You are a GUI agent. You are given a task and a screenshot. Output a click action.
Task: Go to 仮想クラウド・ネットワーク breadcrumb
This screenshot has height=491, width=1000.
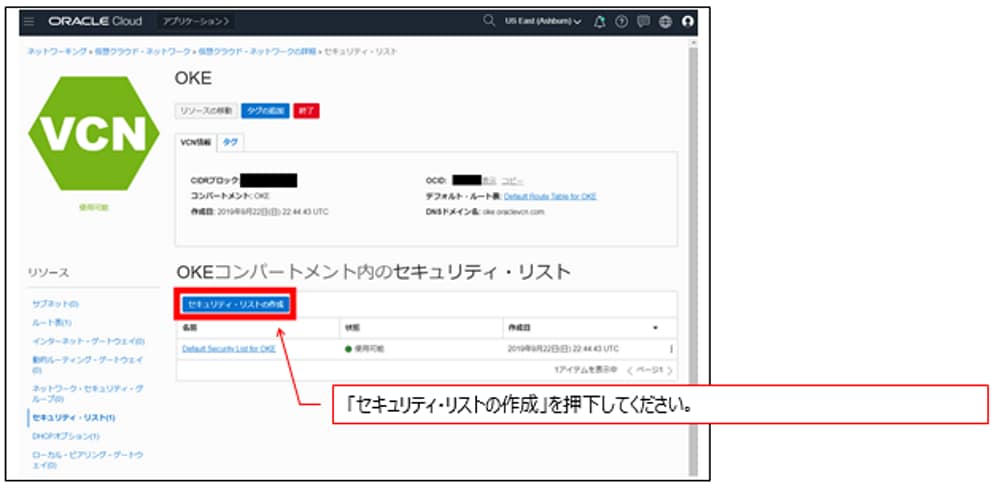[x=142, y=51]
